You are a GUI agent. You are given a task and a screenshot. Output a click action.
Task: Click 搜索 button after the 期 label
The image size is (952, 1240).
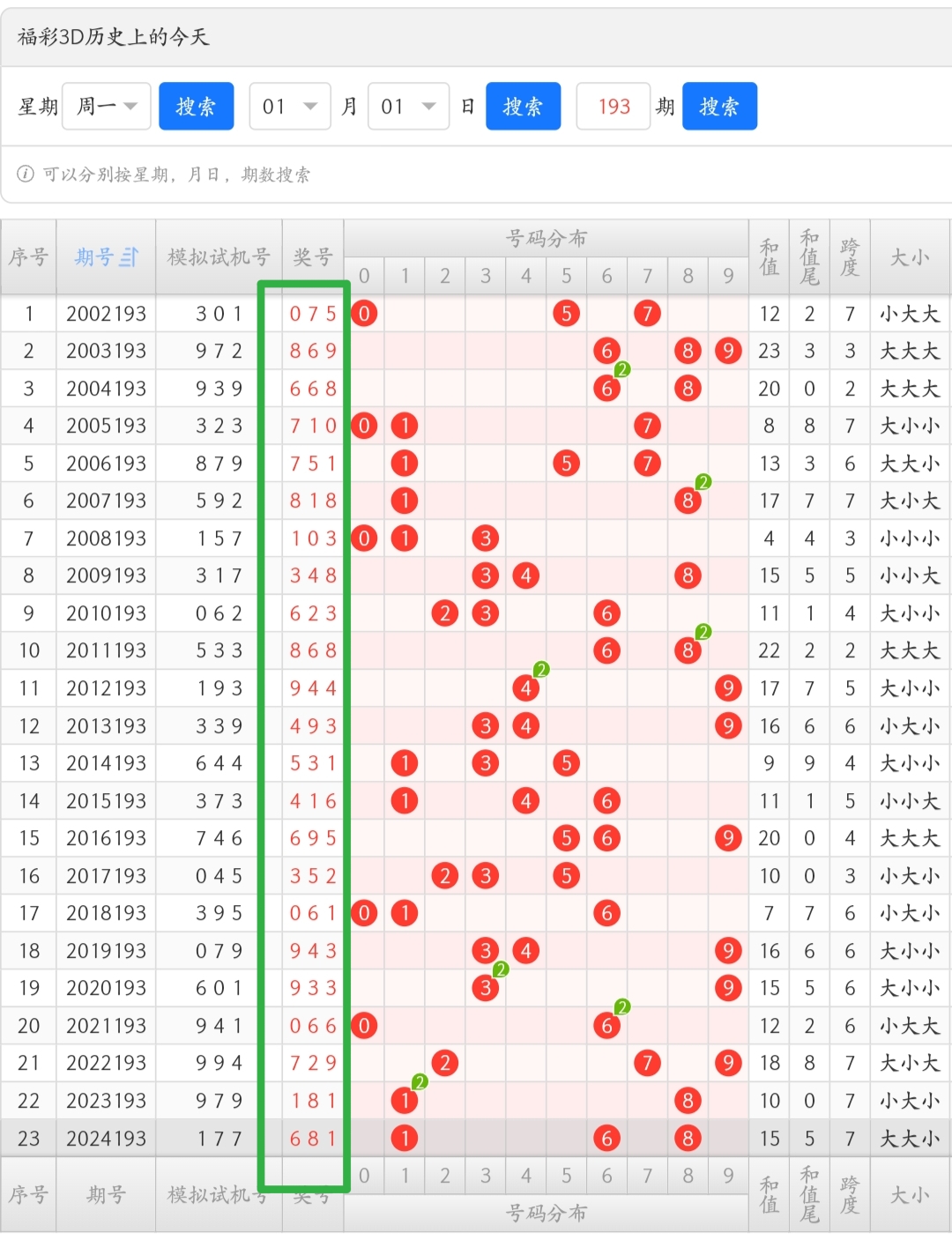click(x=719, y=107)
